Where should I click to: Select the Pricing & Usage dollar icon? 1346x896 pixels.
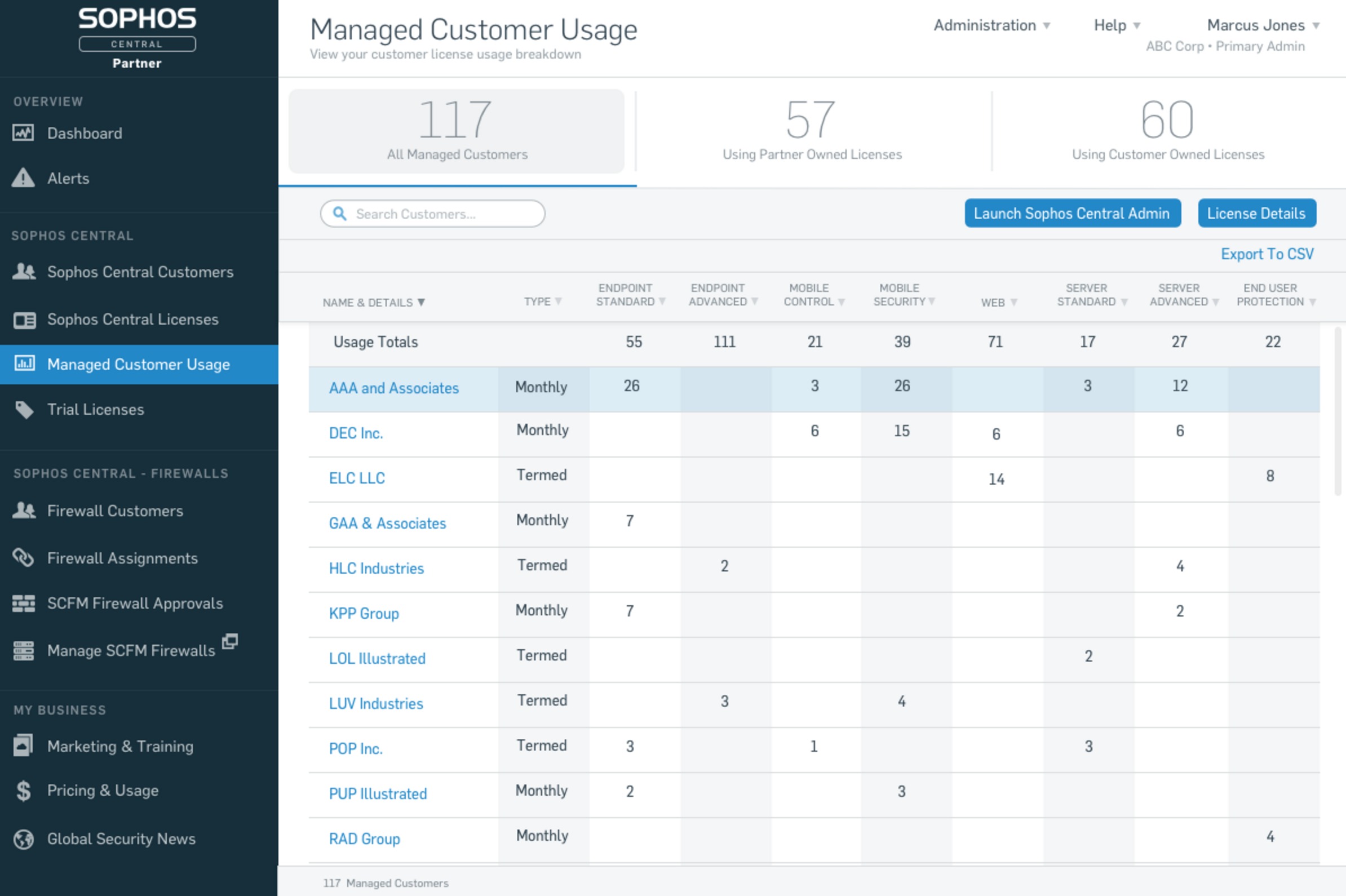point(23,790)
